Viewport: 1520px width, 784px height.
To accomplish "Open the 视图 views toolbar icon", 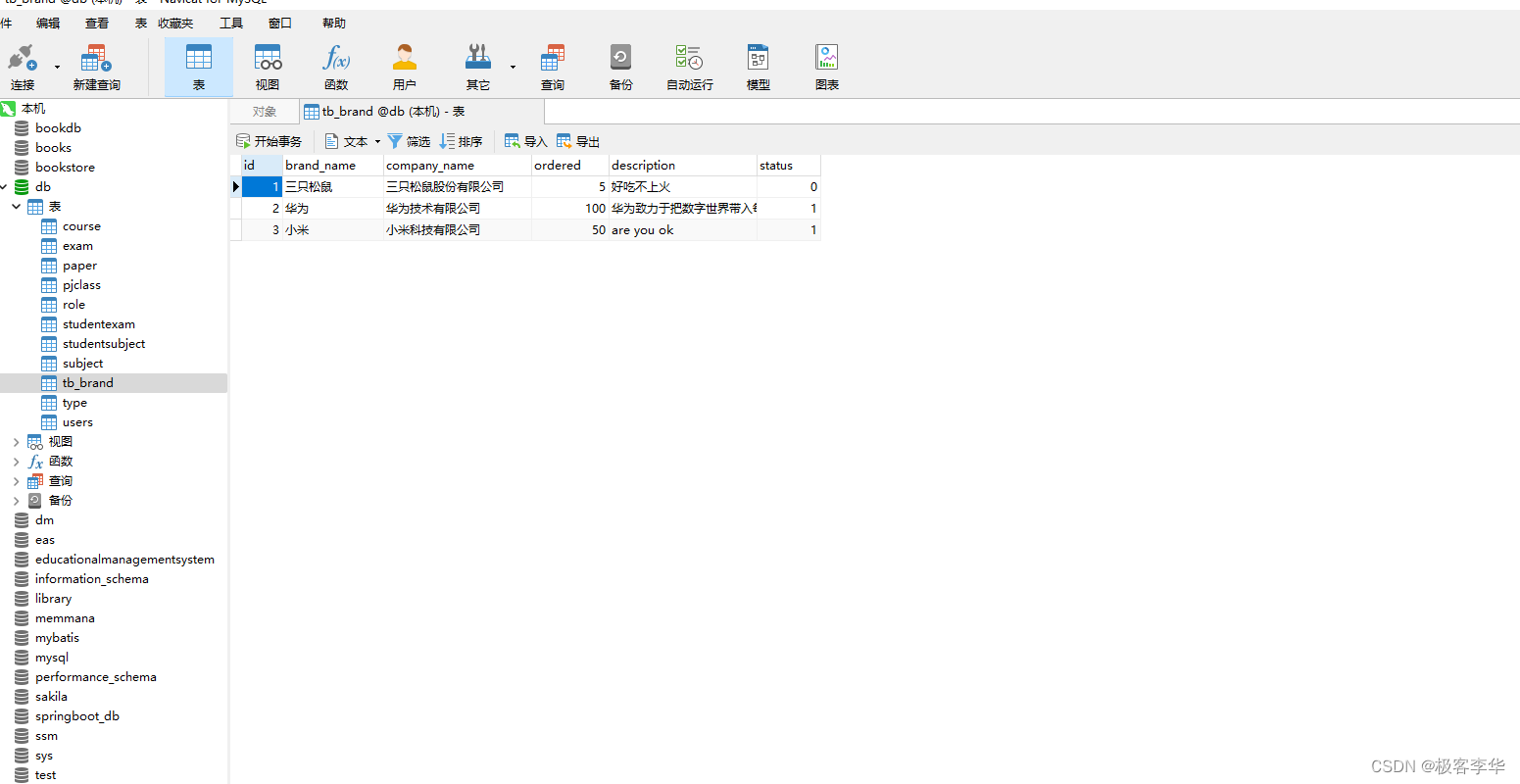I will (x=268, y=67).
